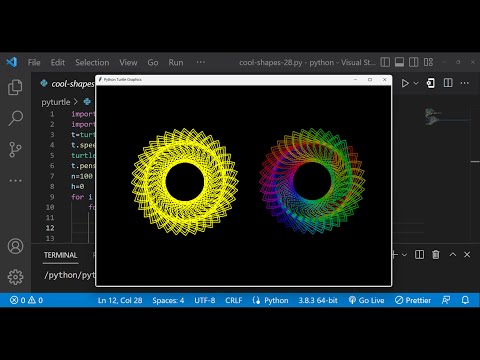Kill terminal with trash icon
This screenshot has height=360, width=480.
(436, 255)
